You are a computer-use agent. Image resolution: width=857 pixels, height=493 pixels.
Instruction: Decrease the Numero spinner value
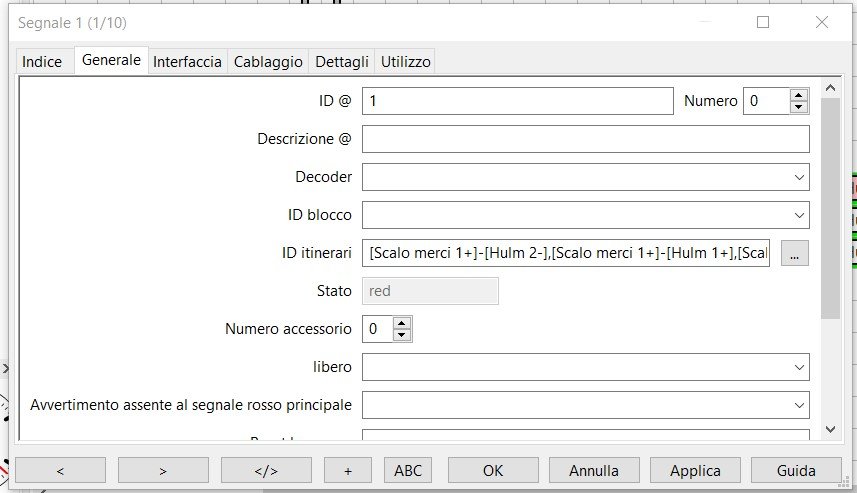tap(798, 107)
